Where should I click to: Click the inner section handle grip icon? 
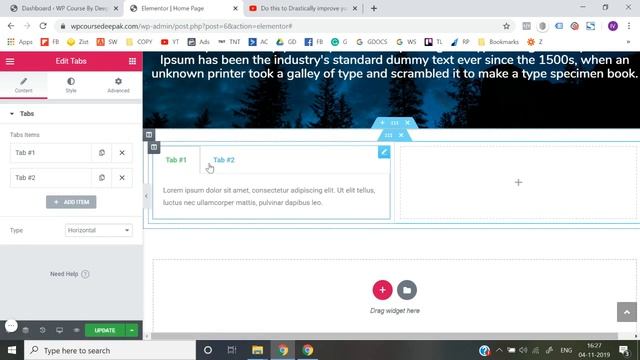[389, 135]
